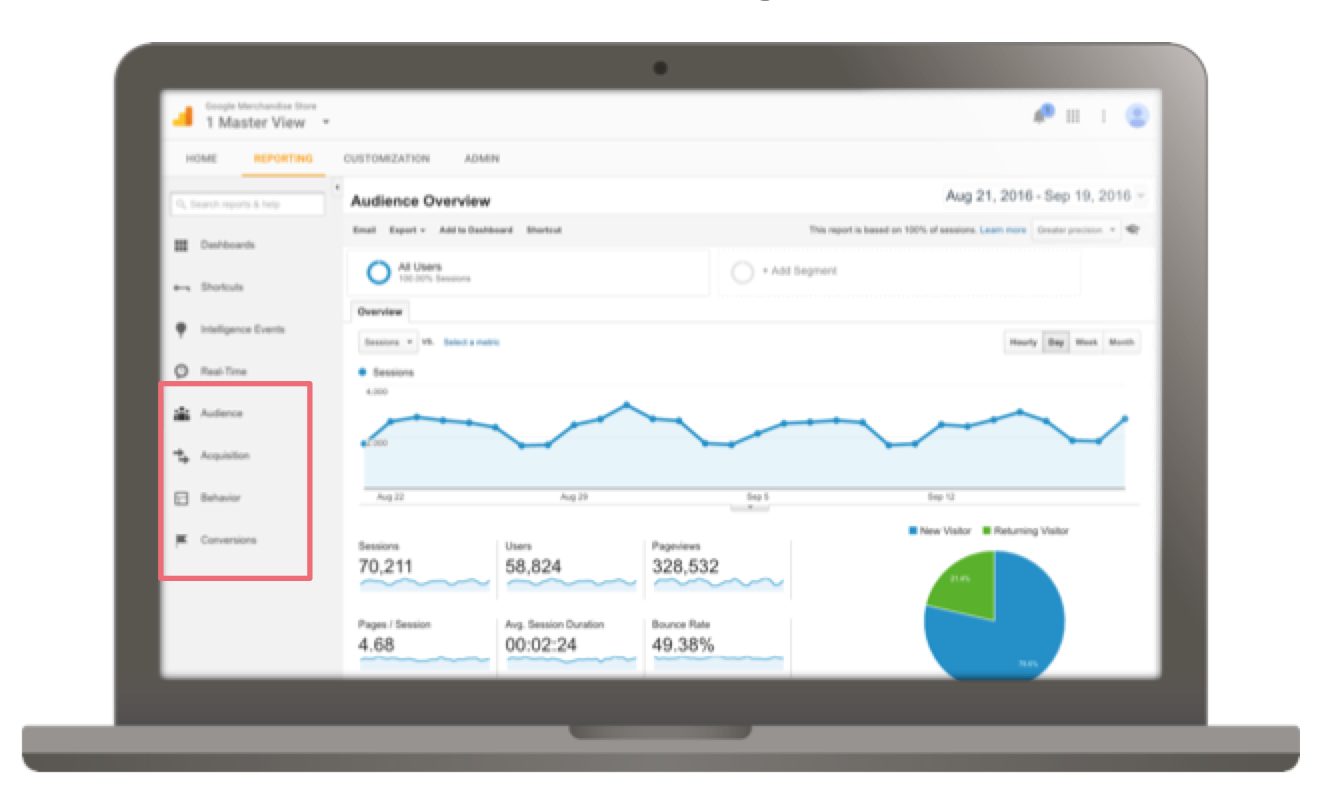The height and width of the screenshot is (810, 1328).
Task: Open the Google apps grid icon
Action: (x=1073, y=116)
